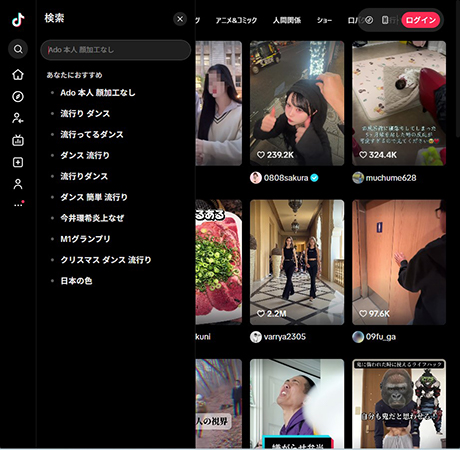This screenshot has height=450, width=460.
Task: Go to Home feed icon
Action: [18, 75]
